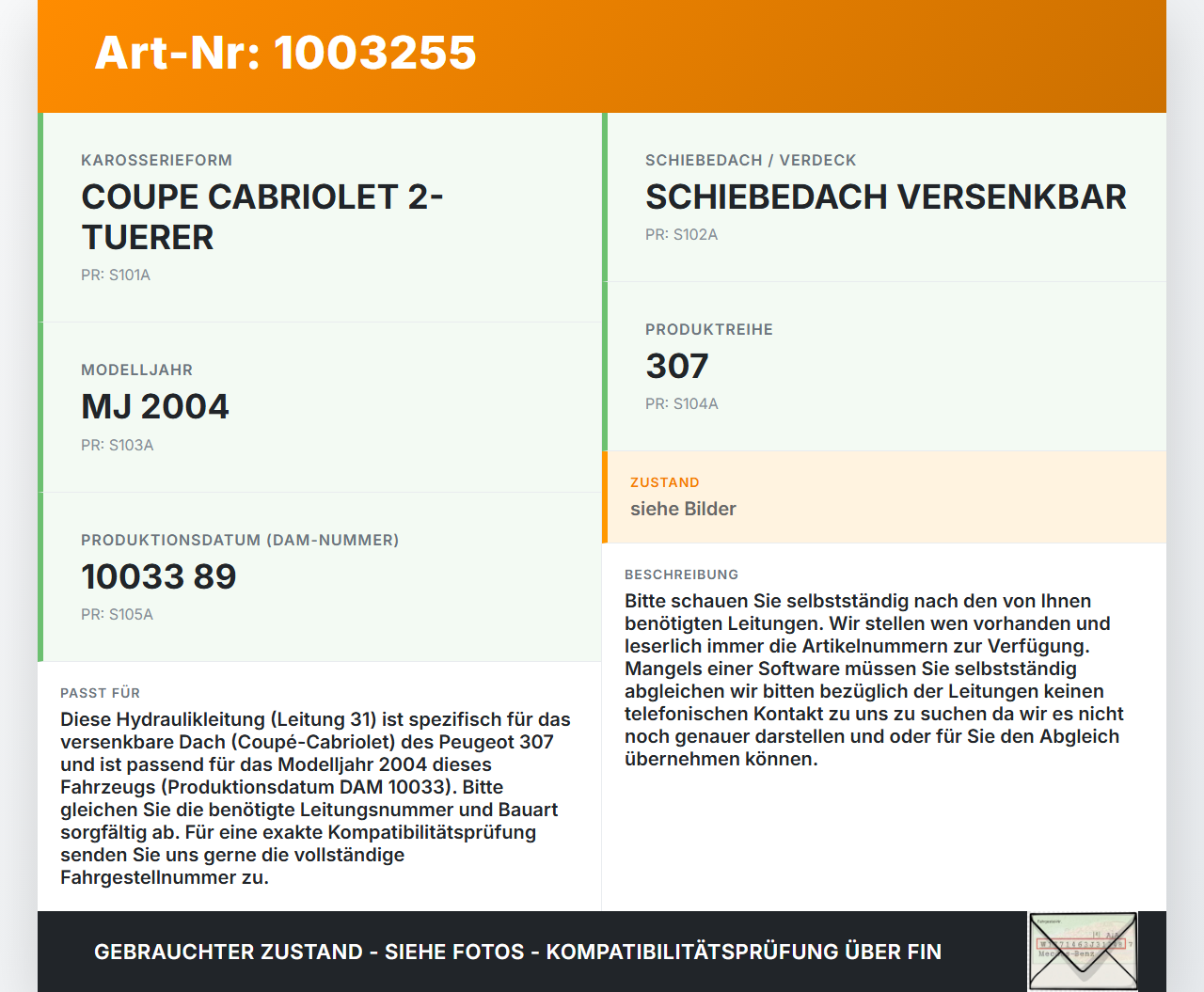Select the 'MJ 2004' value

tap(155, 406)
